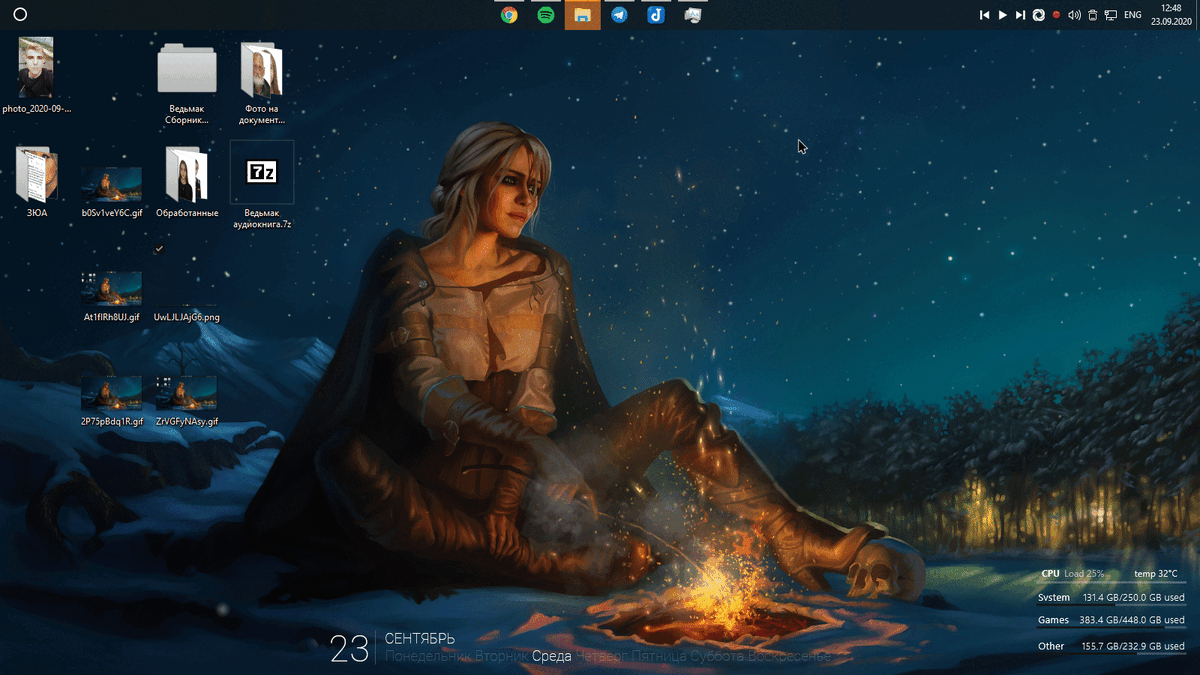Skip to the next track
Viewport: 1200px width, 675px height.
click(1021, 15)
